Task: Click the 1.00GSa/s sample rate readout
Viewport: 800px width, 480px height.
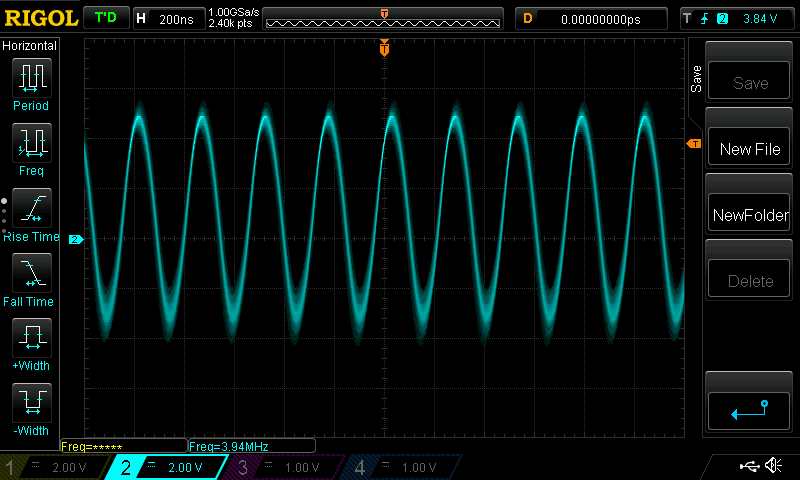Action: click(234, 12)
